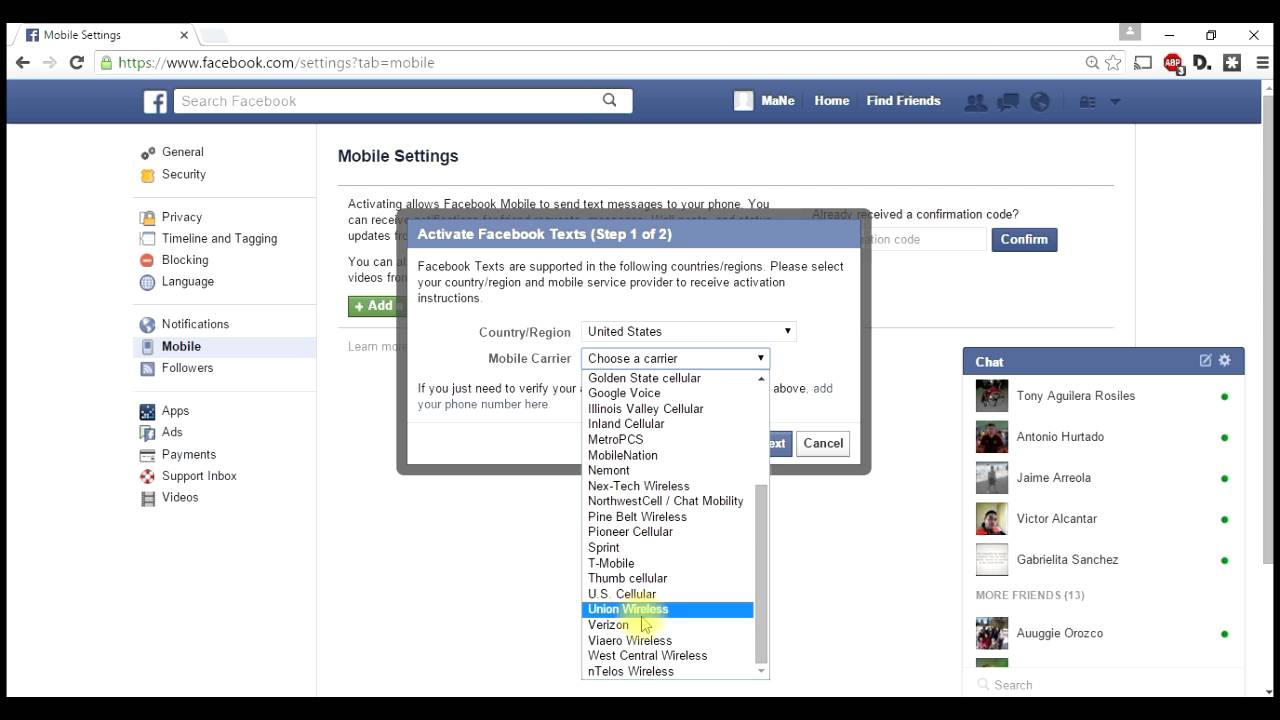Click the Home link in header

[x=831, y=101]
